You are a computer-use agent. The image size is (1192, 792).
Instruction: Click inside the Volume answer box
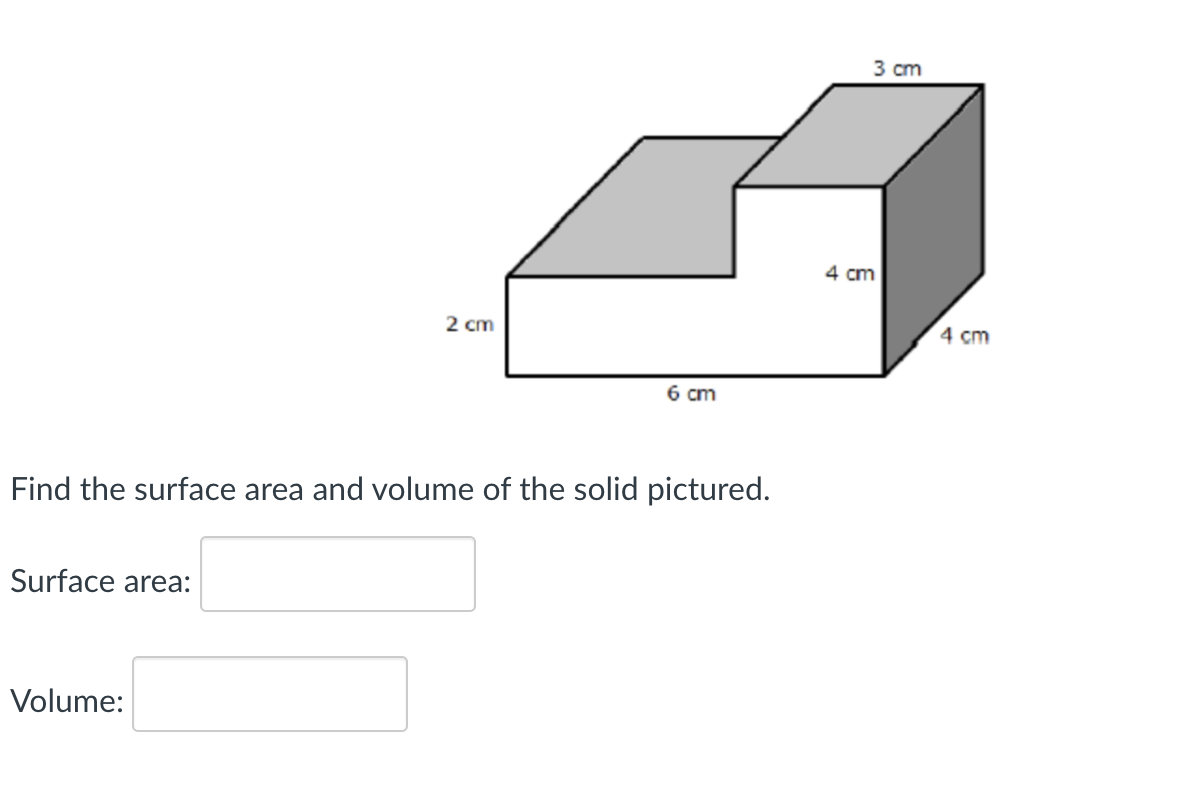[269, 694]
